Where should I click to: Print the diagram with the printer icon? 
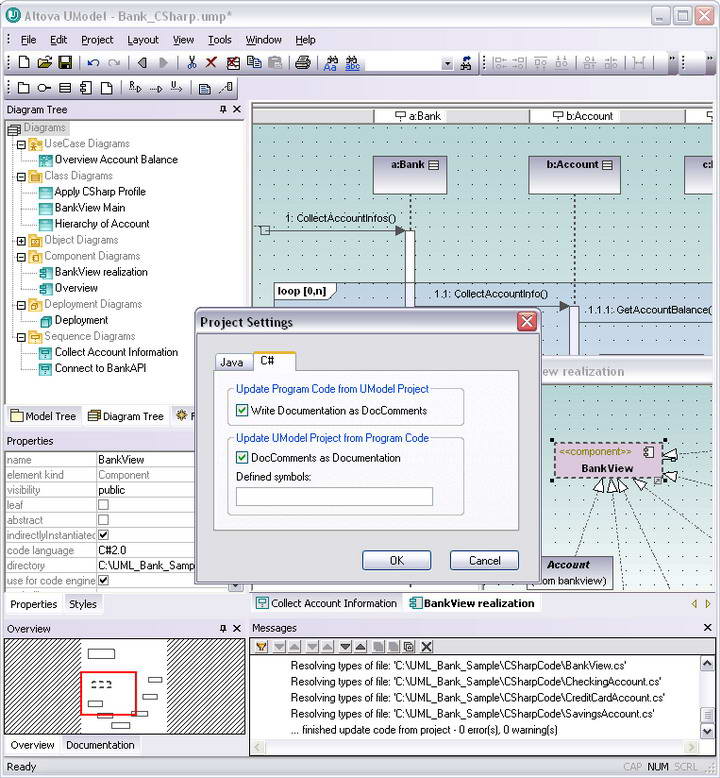coord(303,63)
